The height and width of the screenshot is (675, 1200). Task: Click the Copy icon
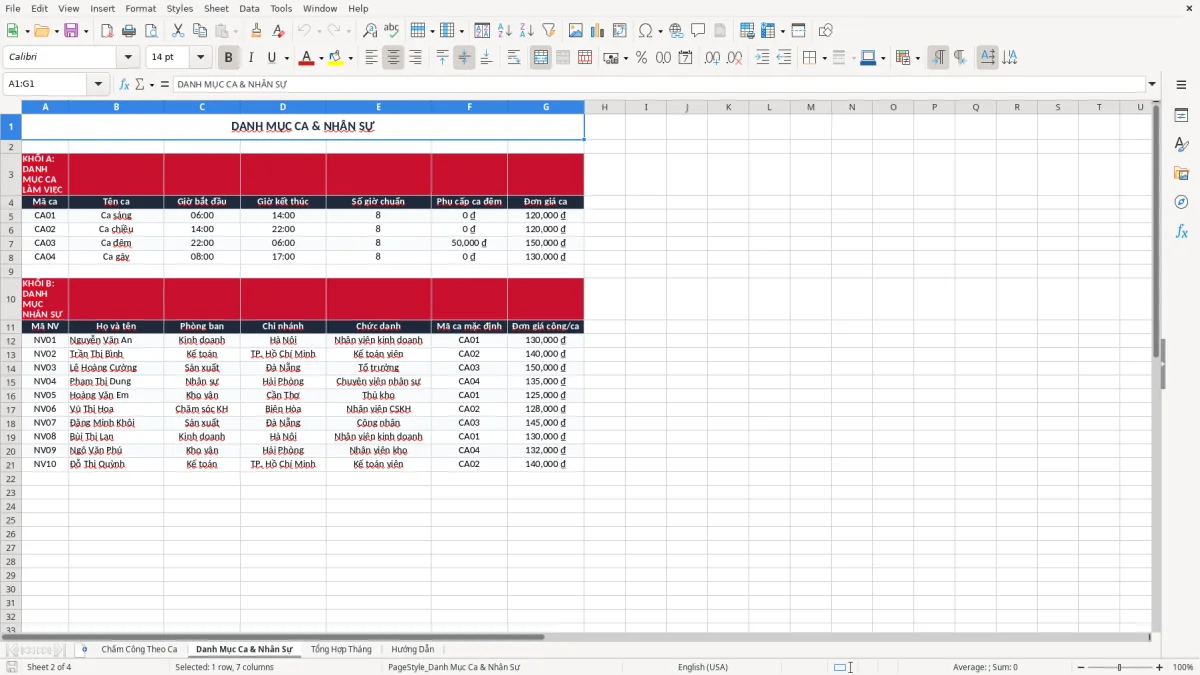[x=200, y=31]
